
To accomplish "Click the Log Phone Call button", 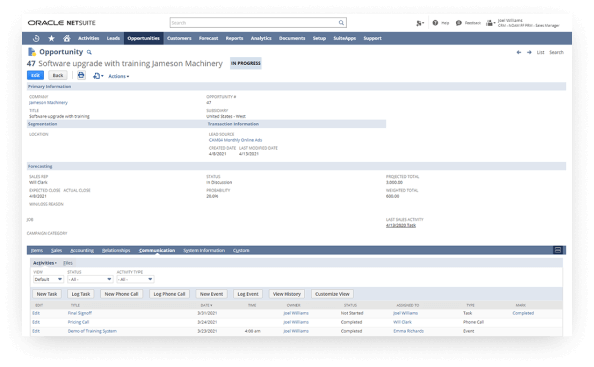I will tap(169, 294).
